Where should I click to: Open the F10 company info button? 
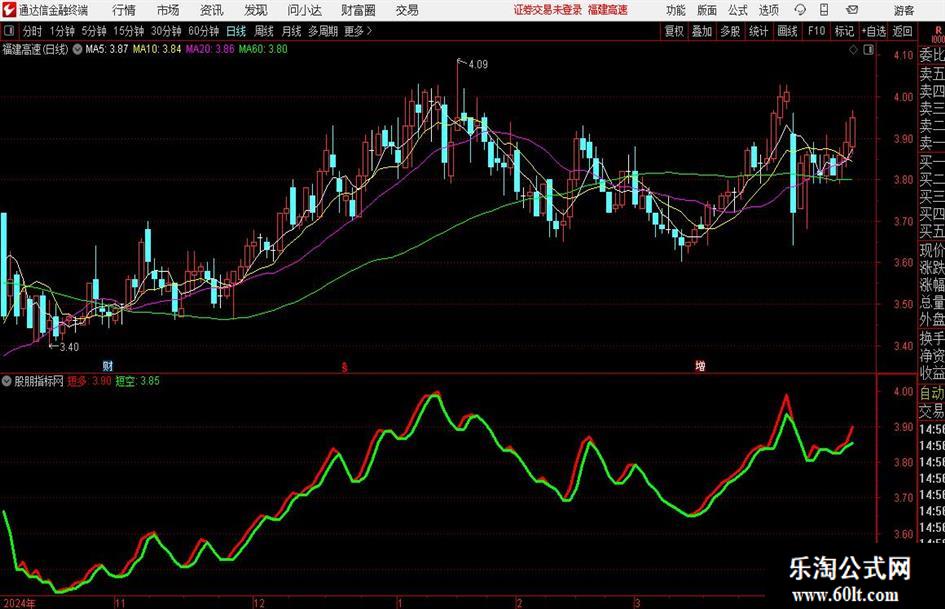pyautogui.click(x=817, y=31)
